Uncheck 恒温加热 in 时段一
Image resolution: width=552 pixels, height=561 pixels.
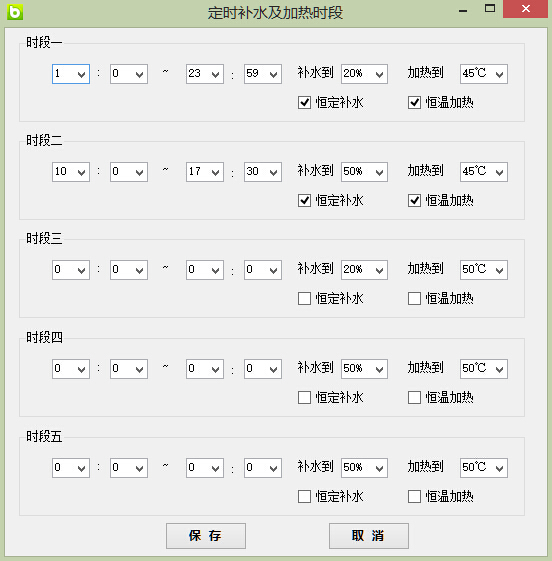pos(414,103)
